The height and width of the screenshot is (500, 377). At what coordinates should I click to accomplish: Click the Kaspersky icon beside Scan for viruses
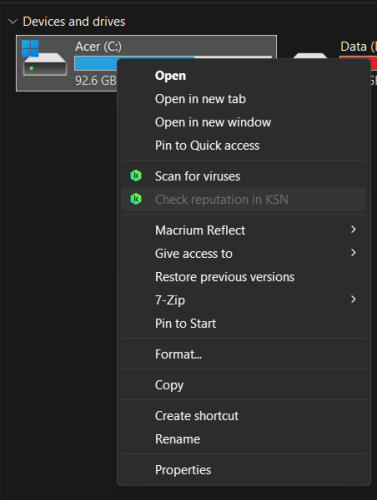click(136, 176)
